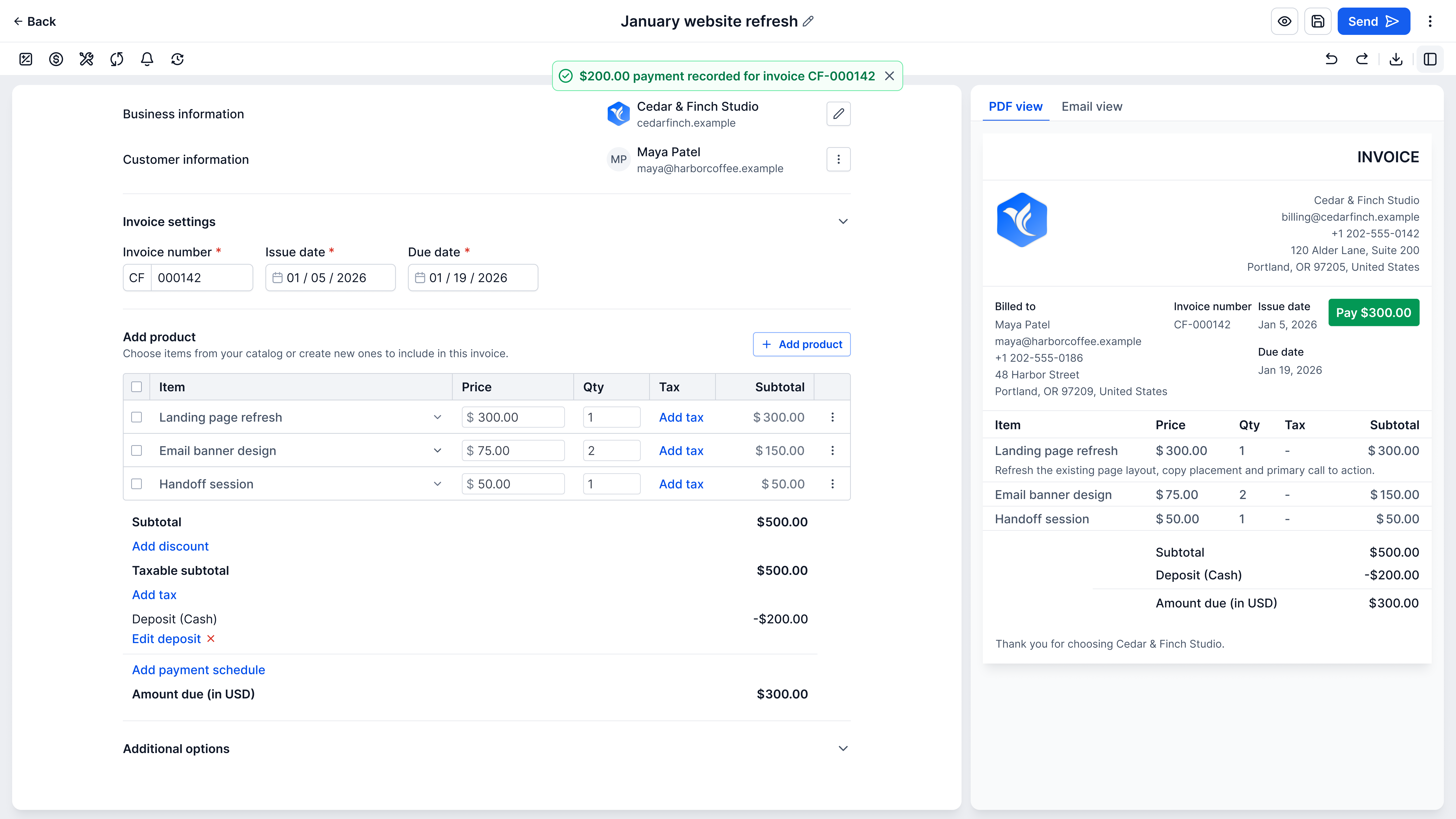The image size is (1456, 819).
Task: Open the Email banner design item dropdown
Action: pos(438,450)
